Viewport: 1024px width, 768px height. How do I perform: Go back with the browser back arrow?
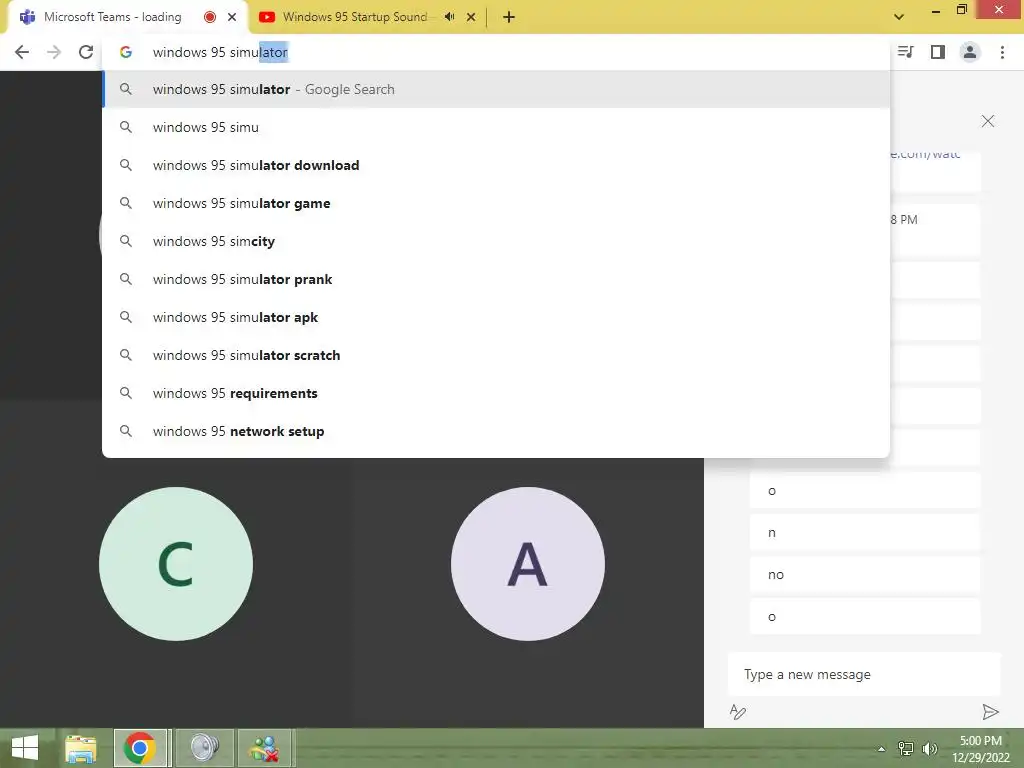pyautogui.click(x=22, y=52)
